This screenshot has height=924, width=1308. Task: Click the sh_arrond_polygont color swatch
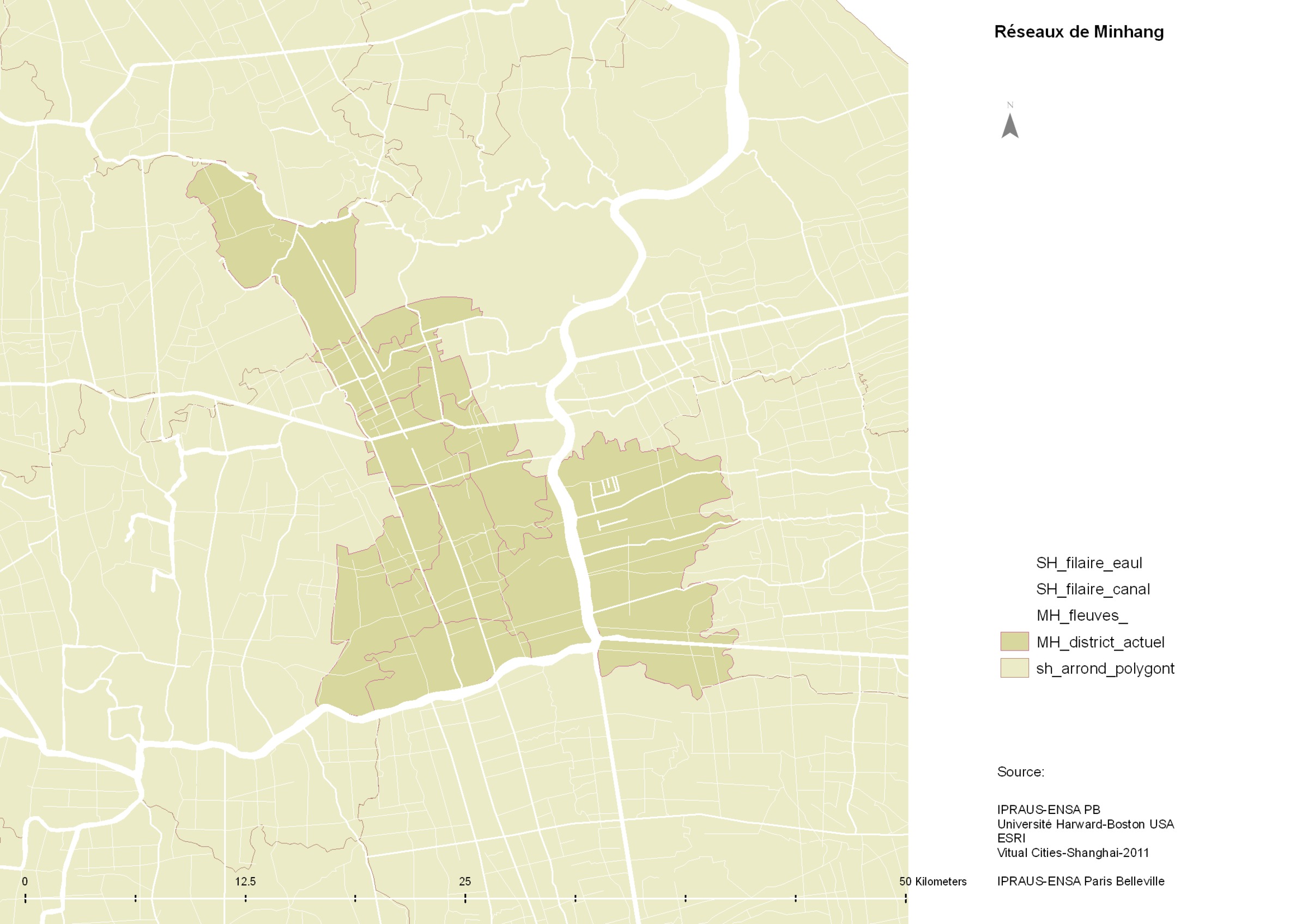point(1015,668)
